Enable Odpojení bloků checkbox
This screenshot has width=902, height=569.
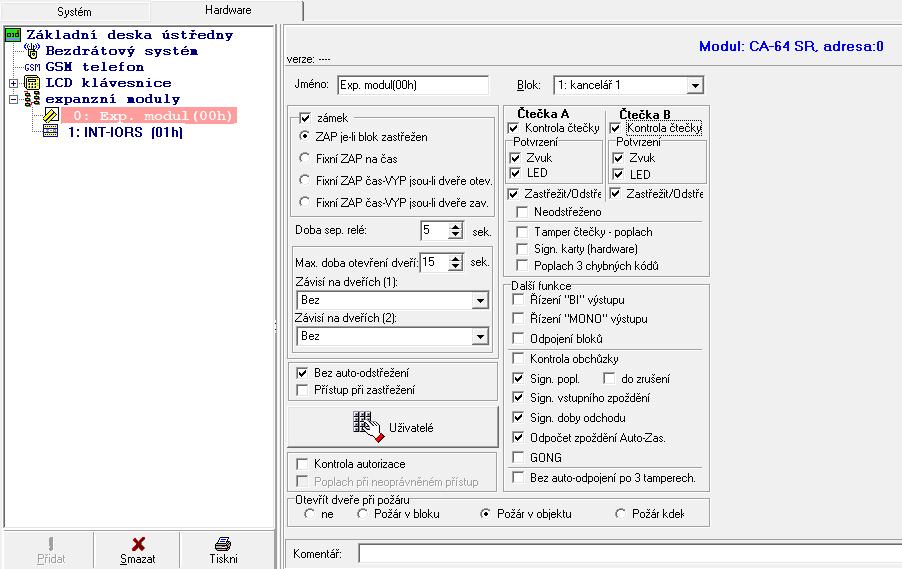click(518, 338)
